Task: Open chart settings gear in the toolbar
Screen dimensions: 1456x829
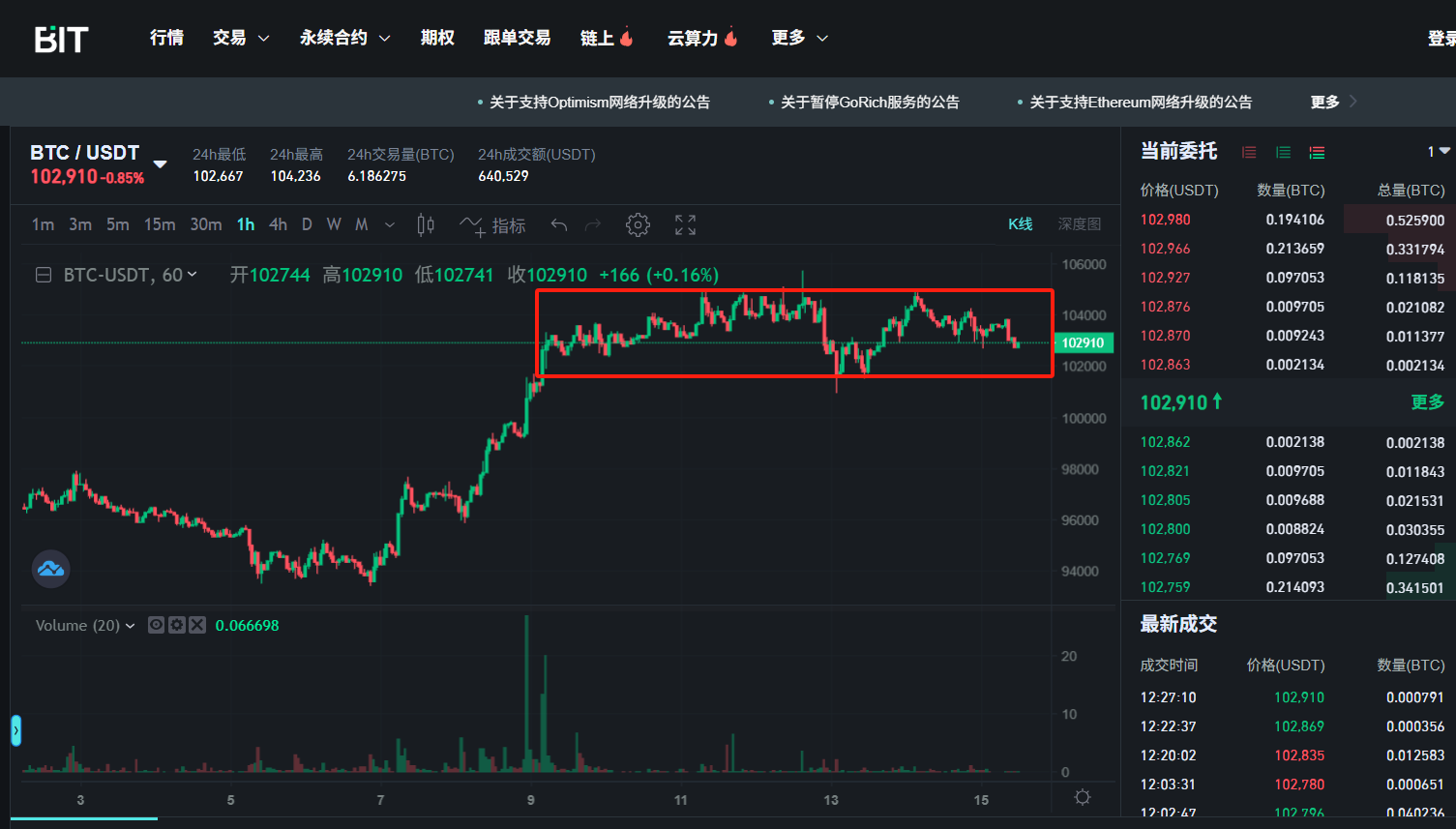Action: click(638, 225)
